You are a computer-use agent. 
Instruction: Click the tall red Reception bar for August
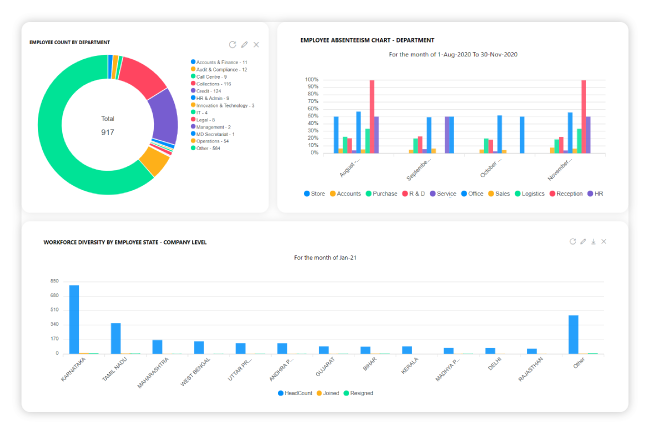[372, 116]
